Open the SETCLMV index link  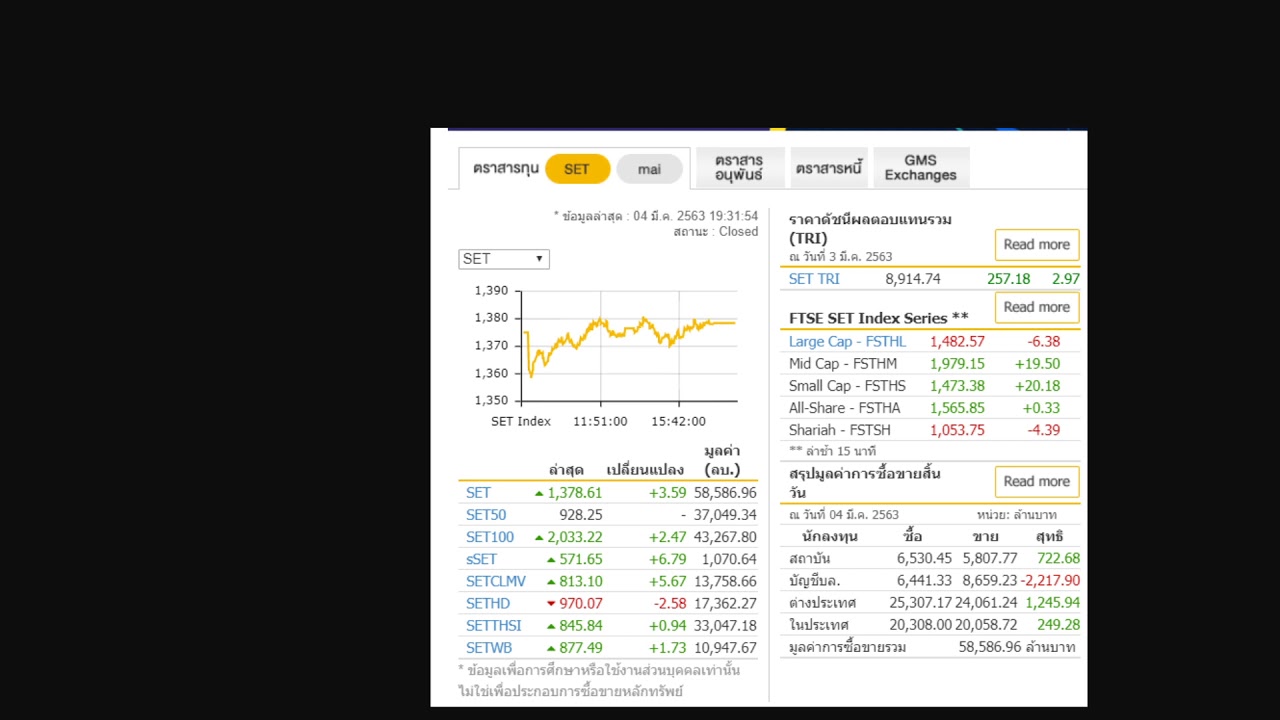[496, 581]
